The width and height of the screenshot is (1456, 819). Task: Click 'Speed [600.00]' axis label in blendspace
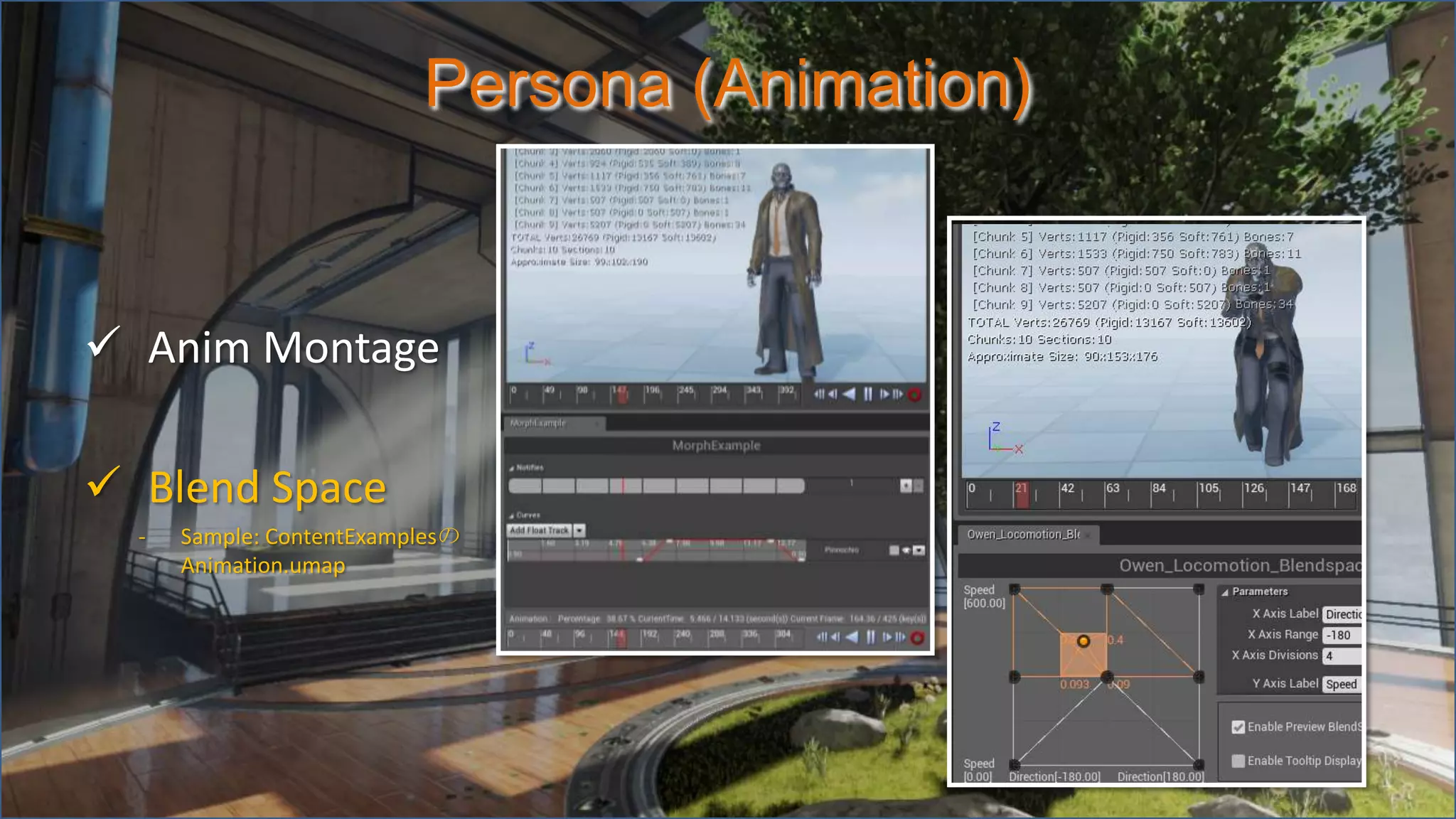[x=984, y=596]
